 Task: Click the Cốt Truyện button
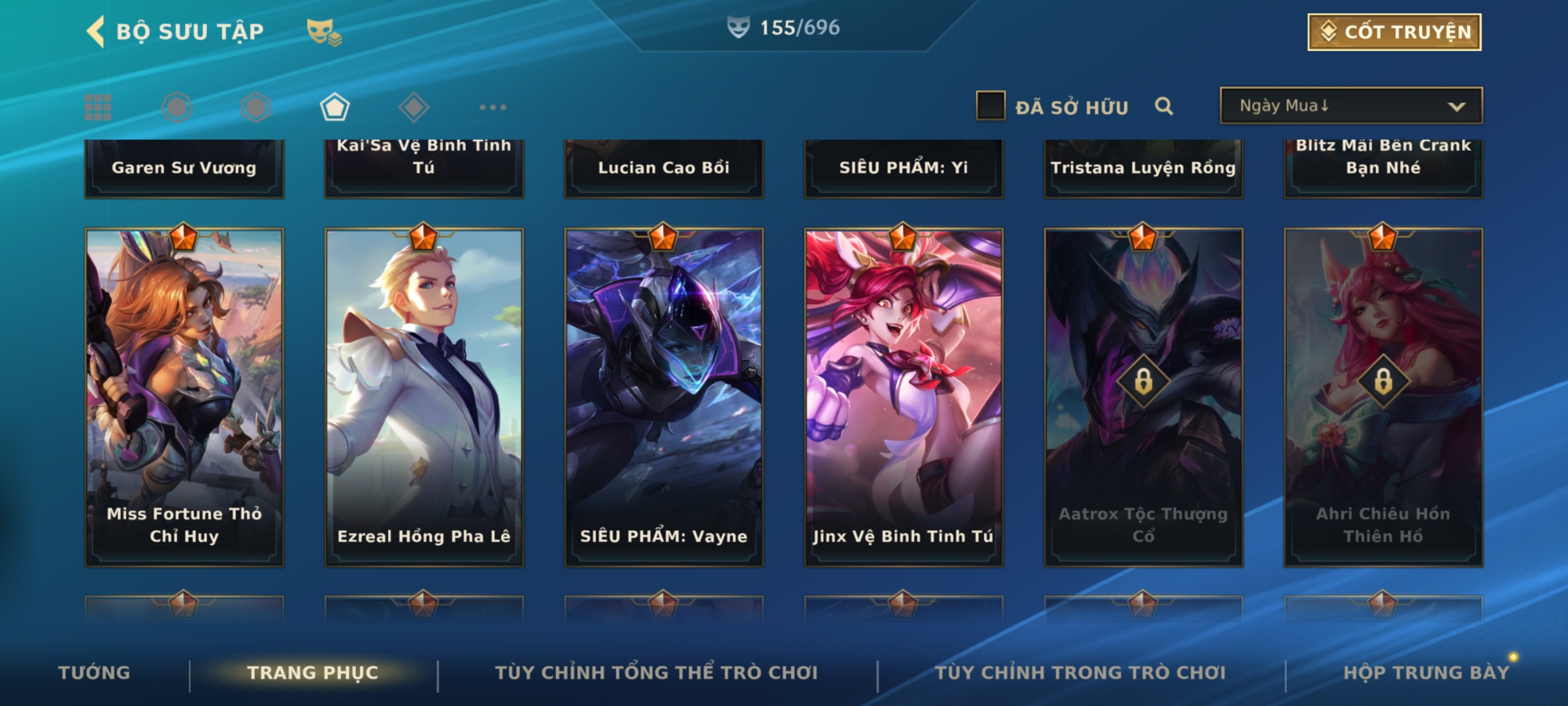[x=1394, y=32]
